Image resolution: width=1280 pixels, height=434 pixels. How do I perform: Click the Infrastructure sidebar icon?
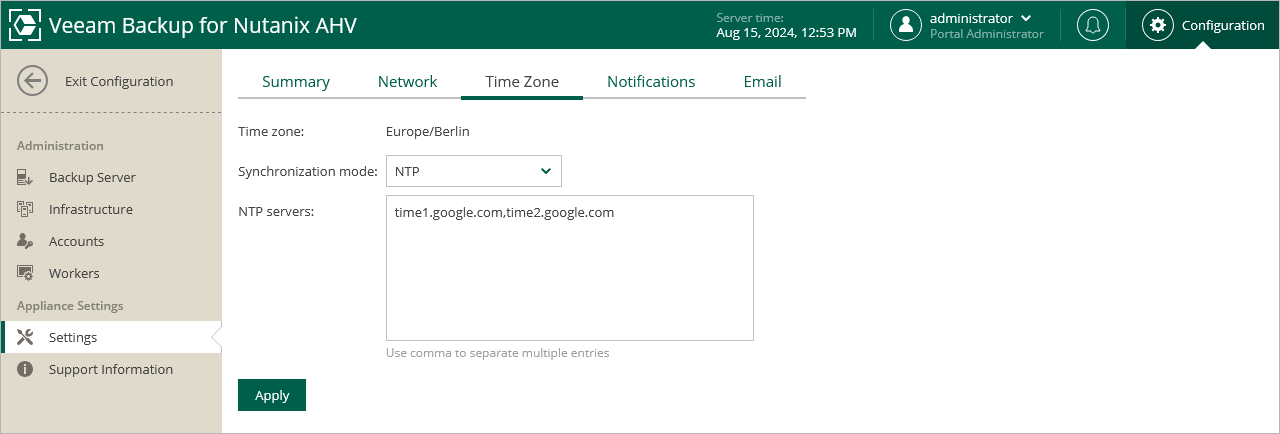26,210
